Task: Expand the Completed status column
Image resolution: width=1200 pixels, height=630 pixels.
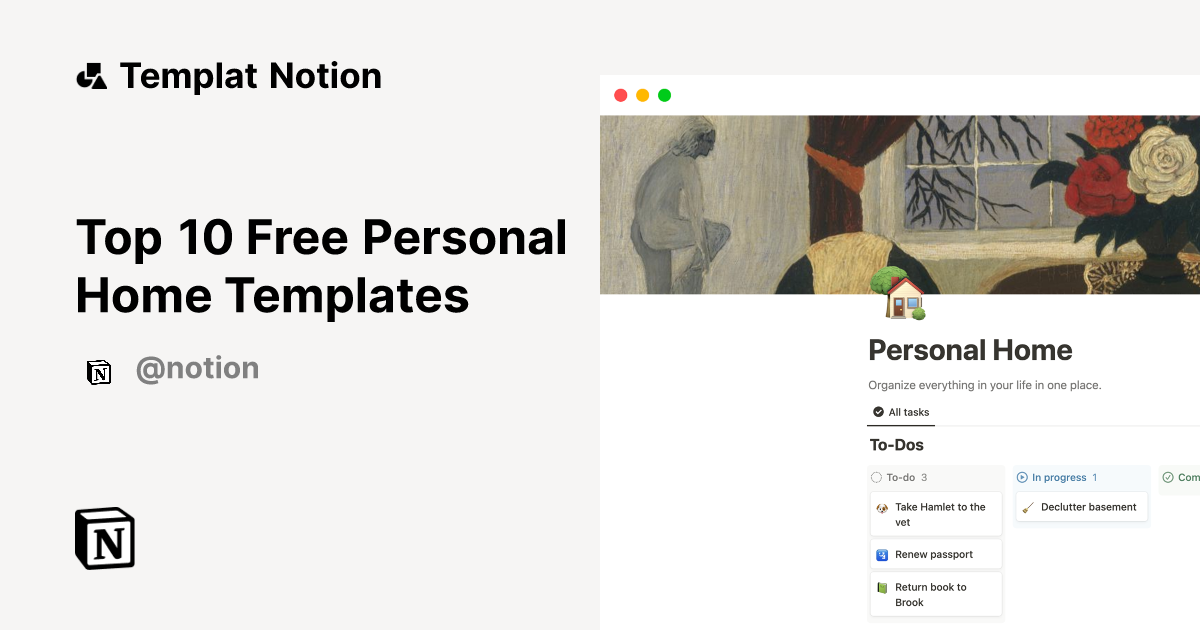Action: (1184, 477)
